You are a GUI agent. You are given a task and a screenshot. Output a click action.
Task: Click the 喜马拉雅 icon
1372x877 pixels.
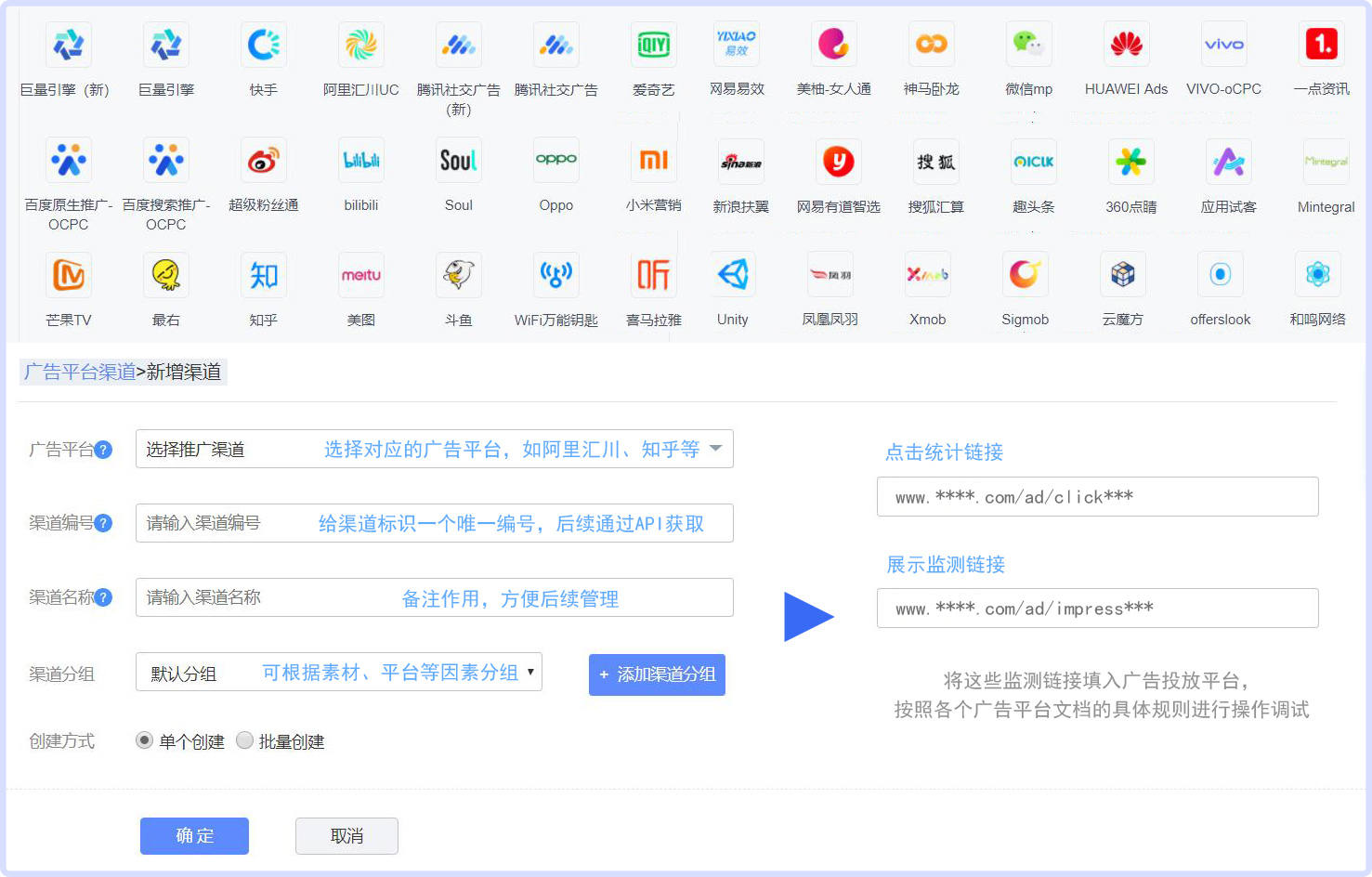click(x=654, y=275)
